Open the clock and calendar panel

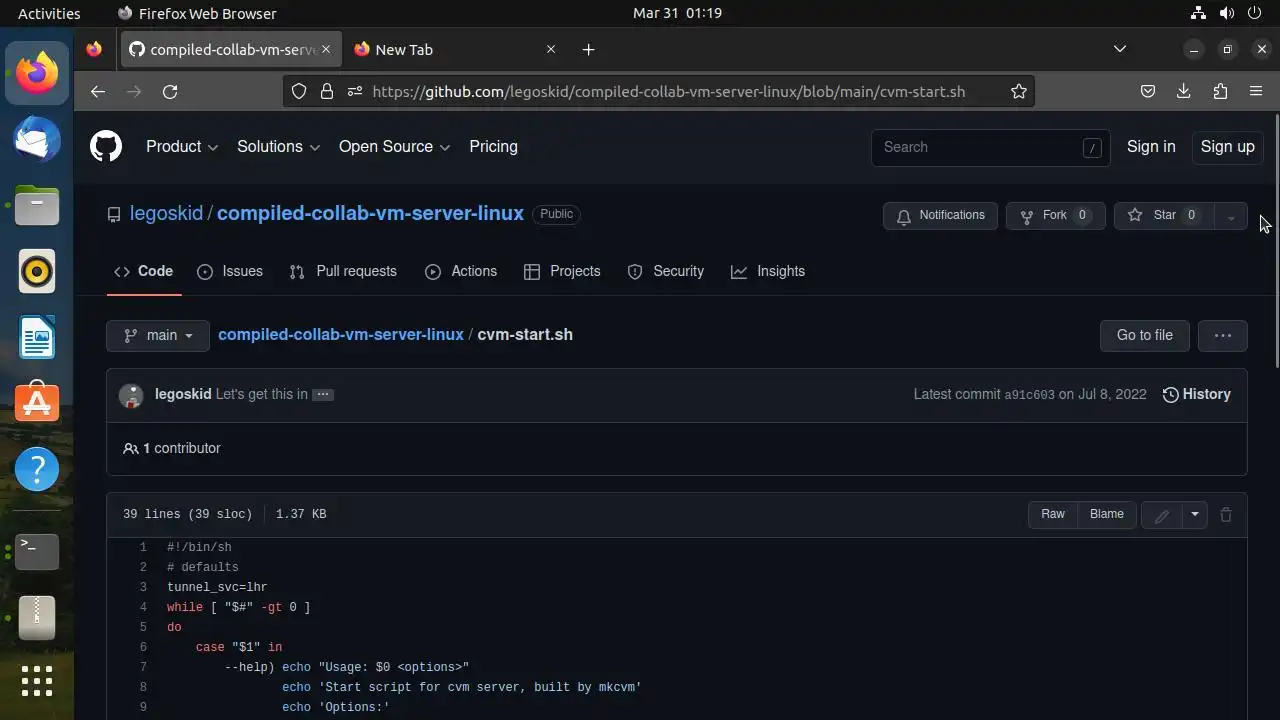coord(677,13)
